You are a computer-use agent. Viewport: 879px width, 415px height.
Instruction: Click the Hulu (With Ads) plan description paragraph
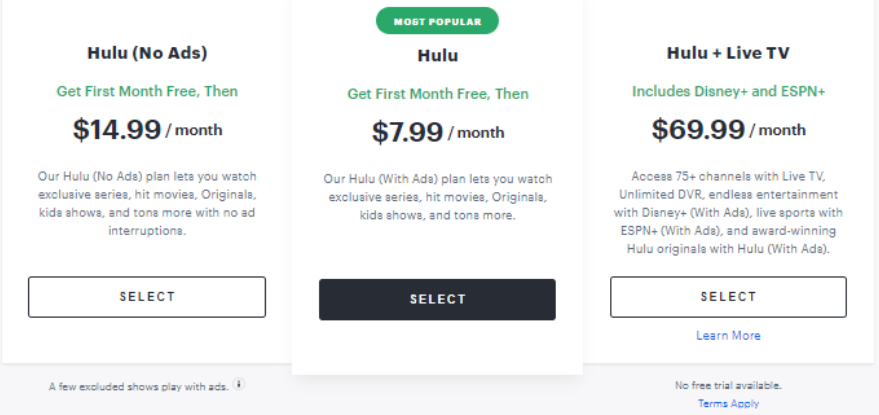(x=438, y=197)
